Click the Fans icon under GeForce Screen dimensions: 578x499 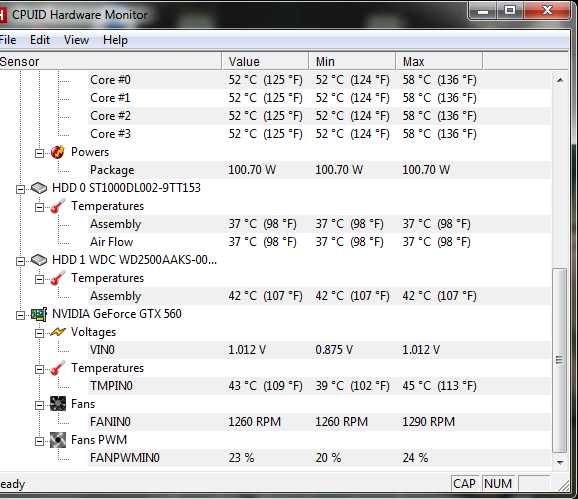coord(58,404)
